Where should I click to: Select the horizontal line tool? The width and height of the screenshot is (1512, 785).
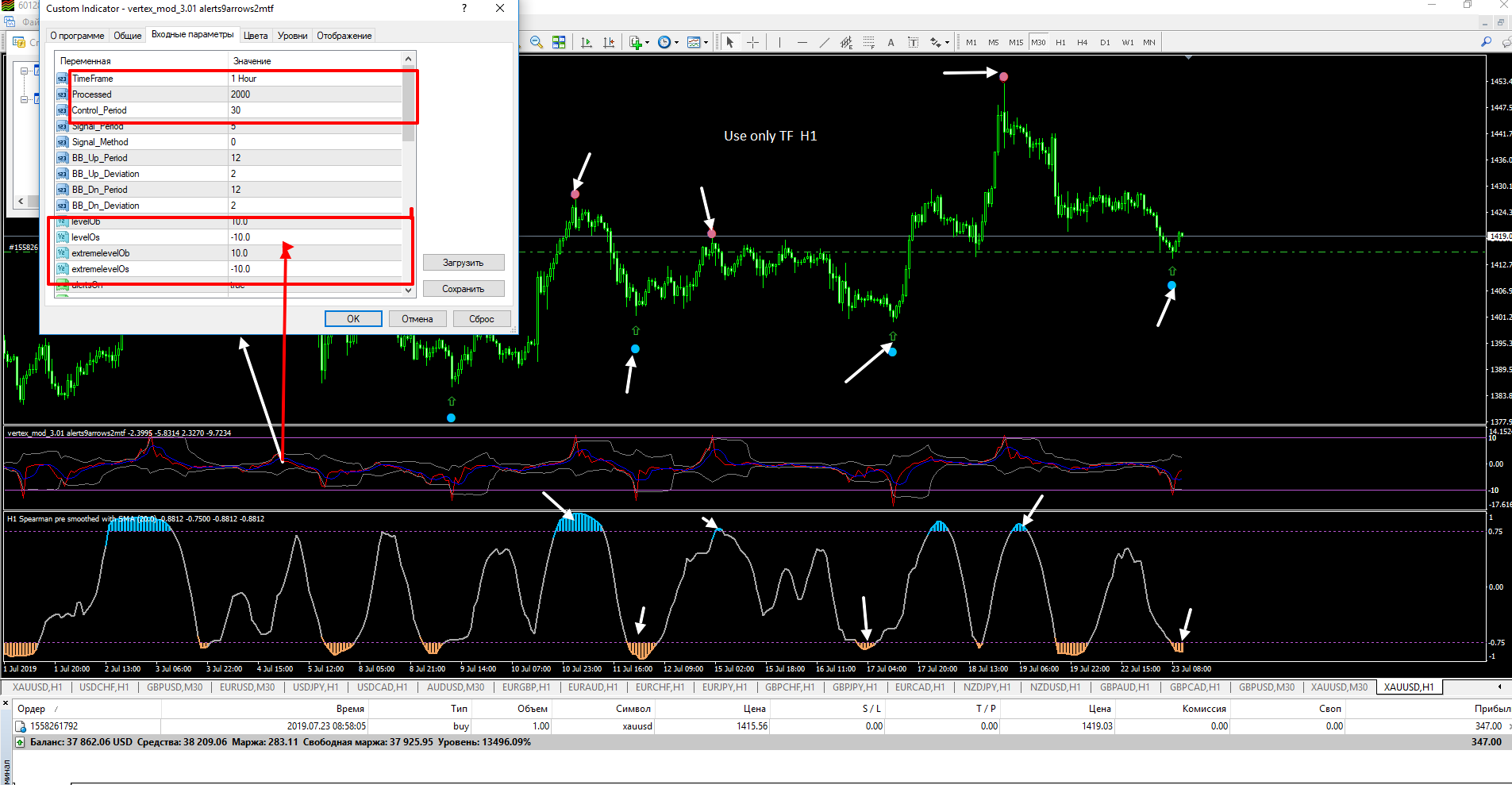pos(802,42)
